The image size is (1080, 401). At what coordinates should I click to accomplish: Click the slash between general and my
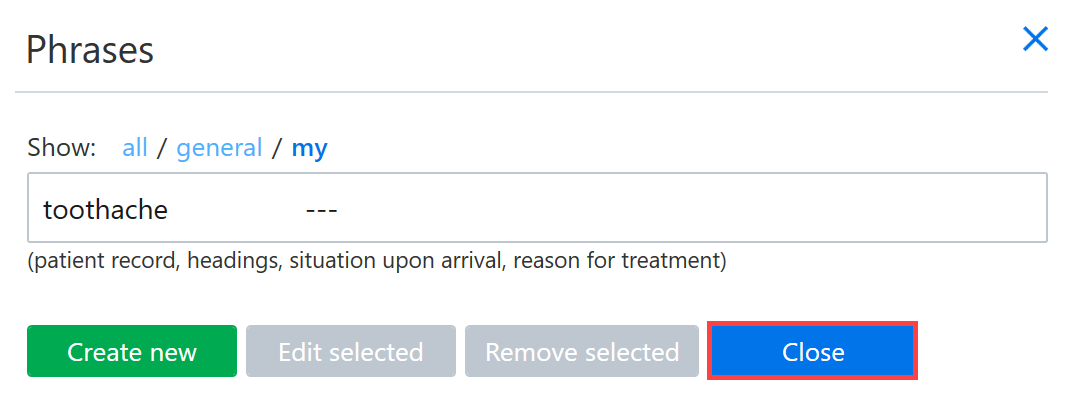pyautogui.click(x=277, y=147)
